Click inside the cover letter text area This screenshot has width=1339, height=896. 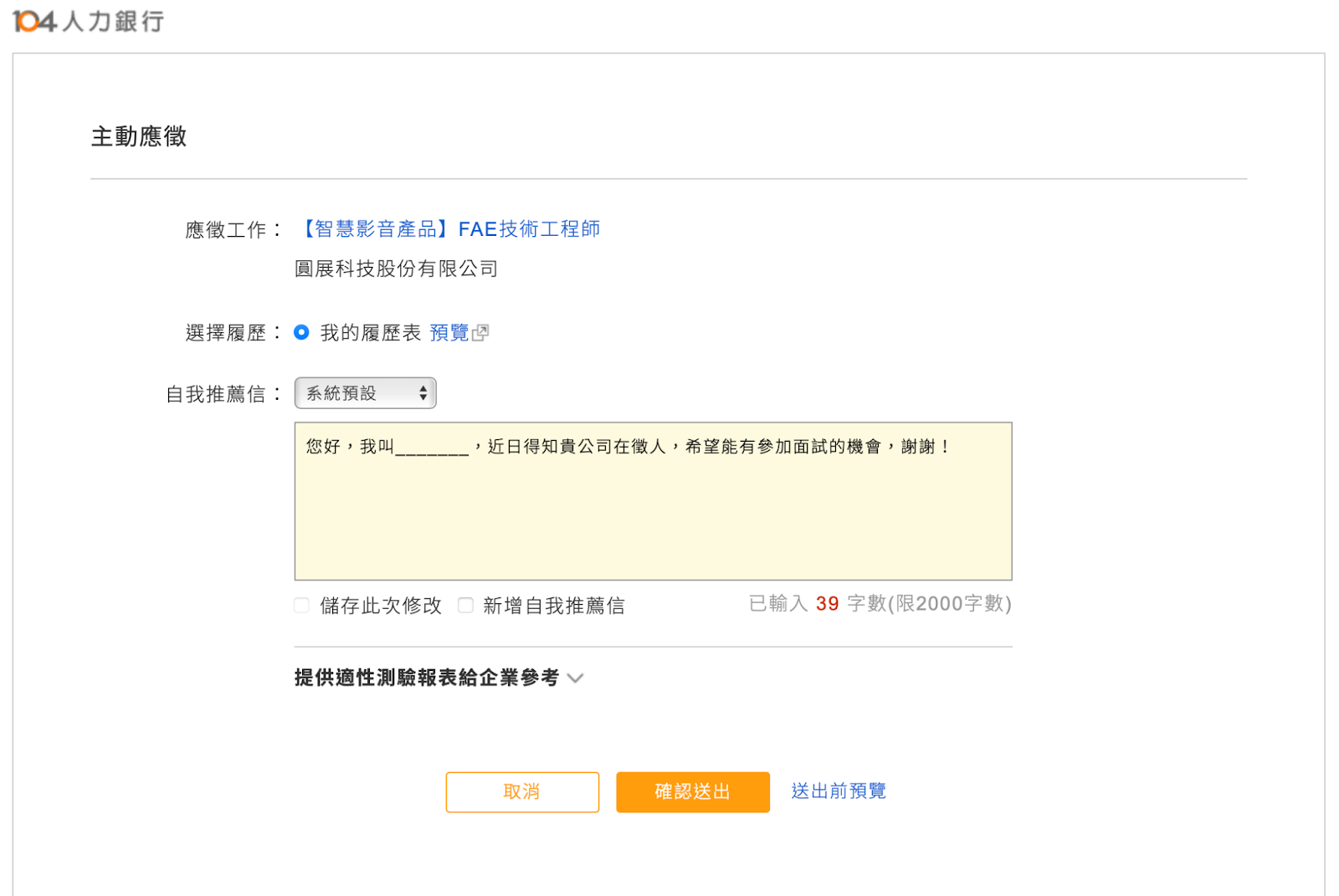pyautogui.click(x=654, y=501)
